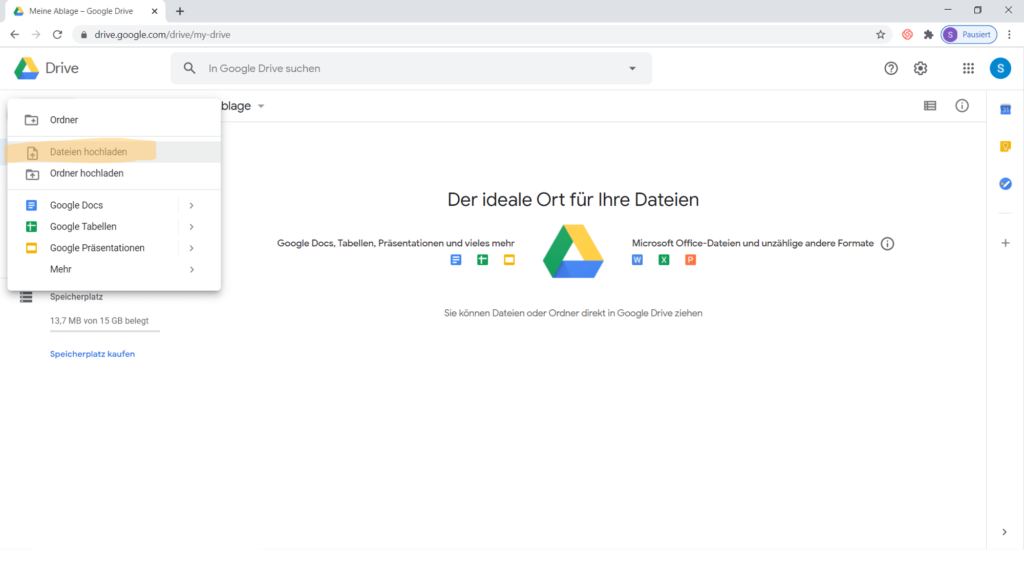This screenshot has width=1024, height=576.
Task: Select Dateien hochladen from the menu
Action: click(92, 151)
